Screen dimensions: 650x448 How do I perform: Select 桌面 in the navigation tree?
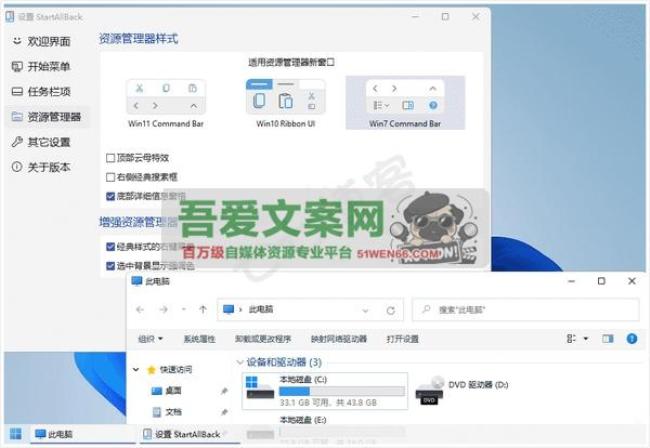pyautogui.click(x=174, y=390)
